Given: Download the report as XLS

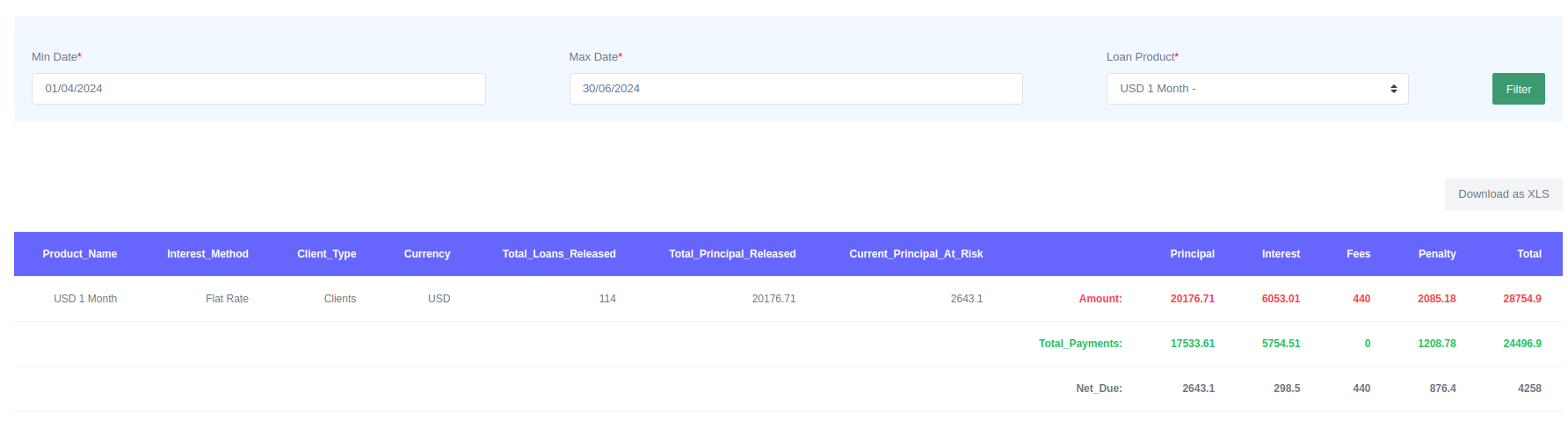Looking at the screenshot, I should (x=1503, y=194).
